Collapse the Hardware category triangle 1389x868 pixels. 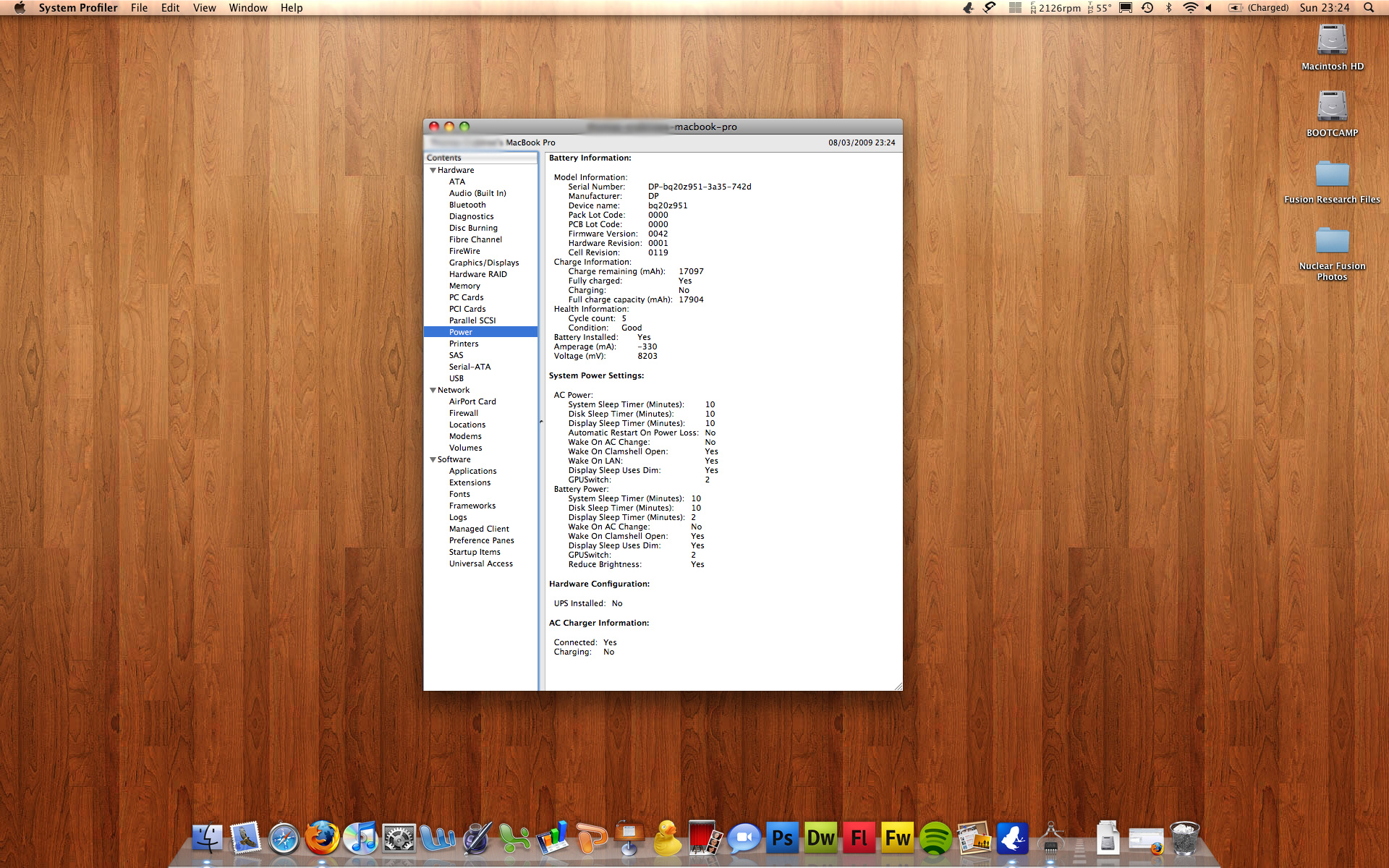(x=433, y=171)
